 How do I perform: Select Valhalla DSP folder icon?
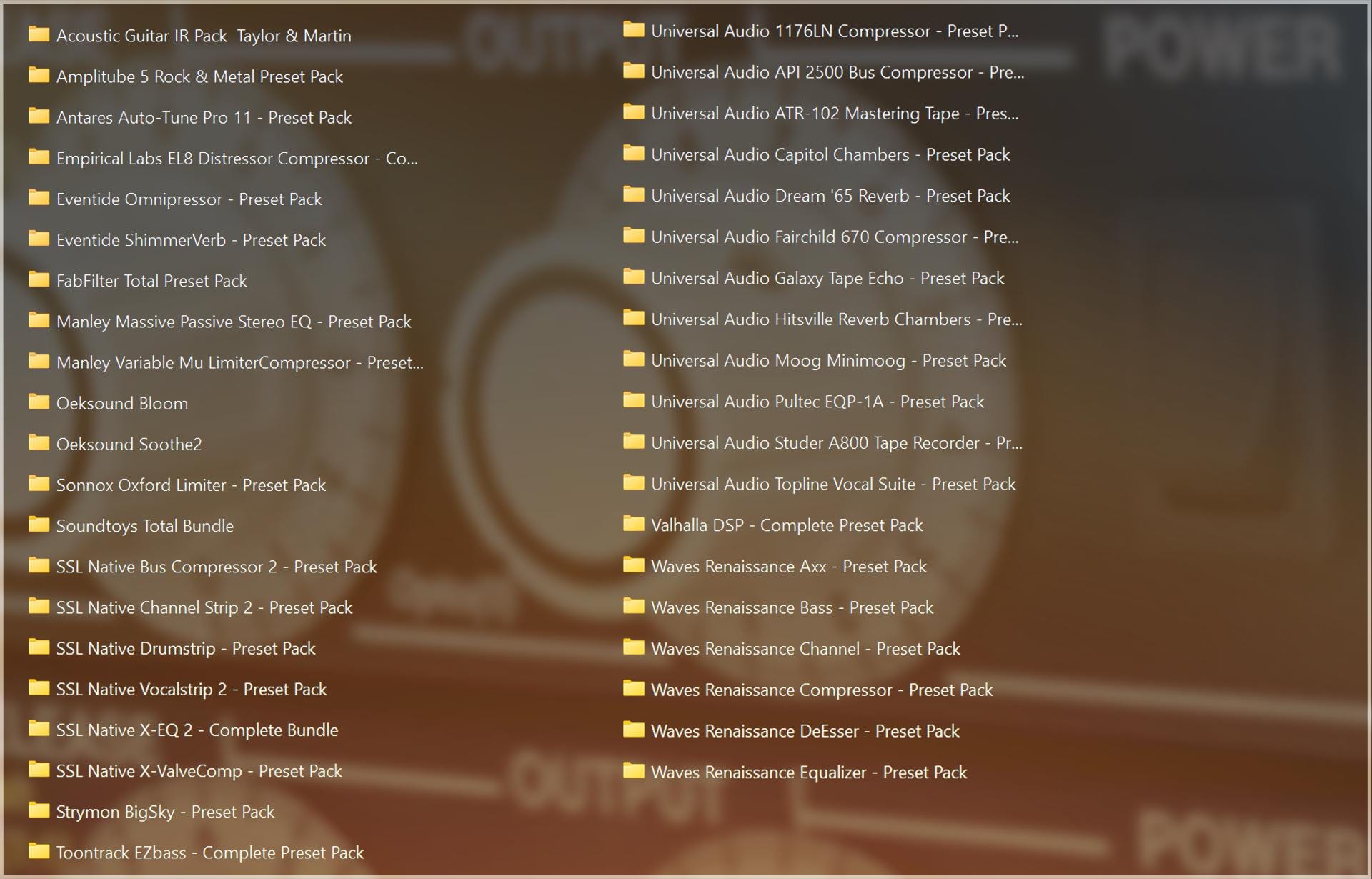tap(633, 523)
